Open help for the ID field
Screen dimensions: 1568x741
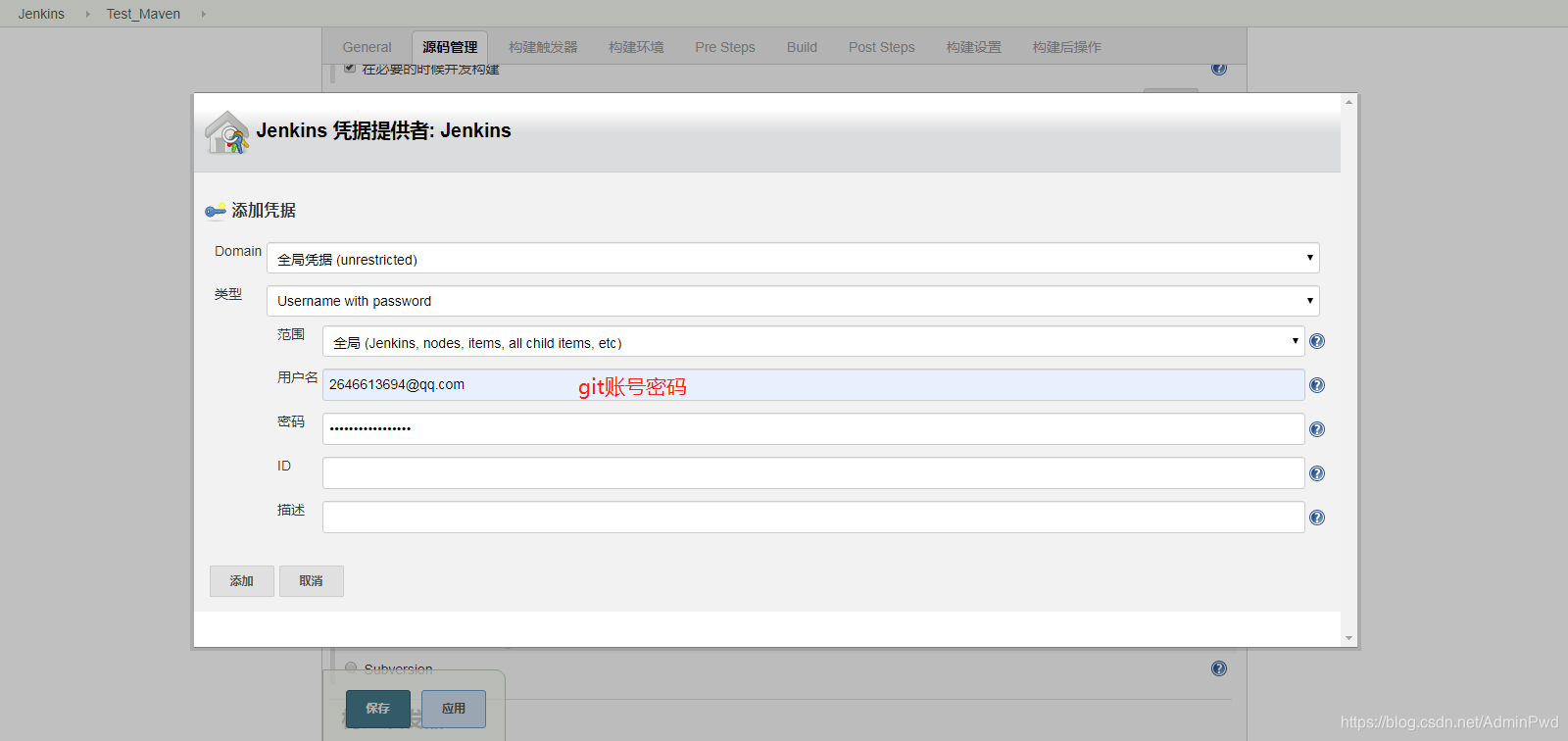(1317, 473)
